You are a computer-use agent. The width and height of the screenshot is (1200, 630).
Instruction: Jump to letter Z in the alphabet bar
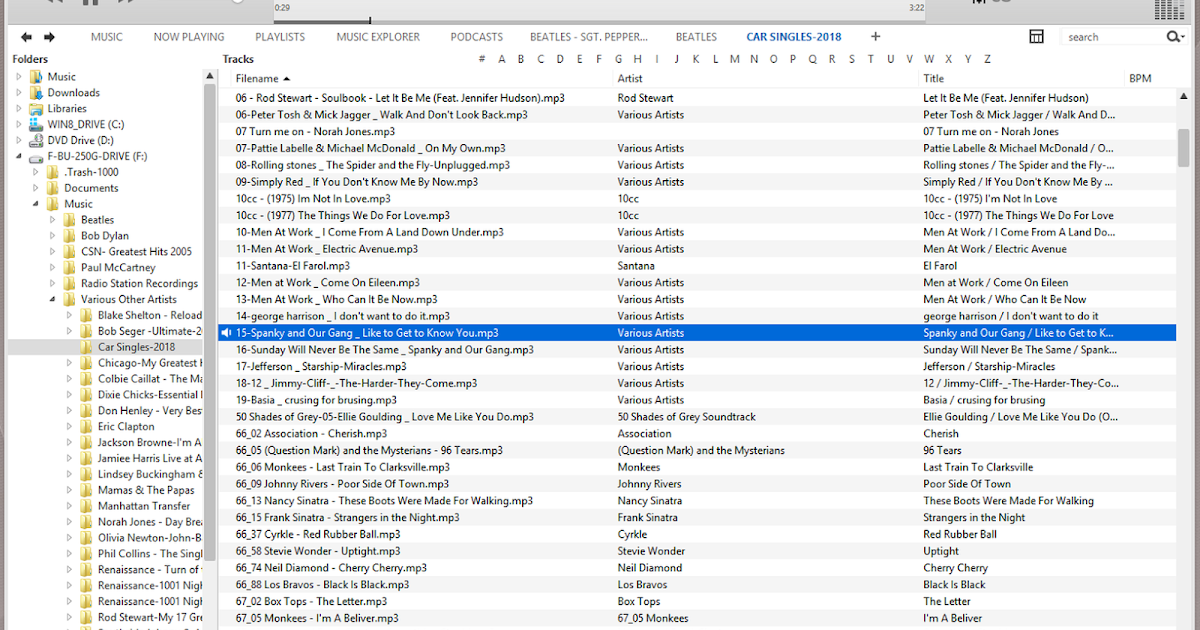(987, 59)
